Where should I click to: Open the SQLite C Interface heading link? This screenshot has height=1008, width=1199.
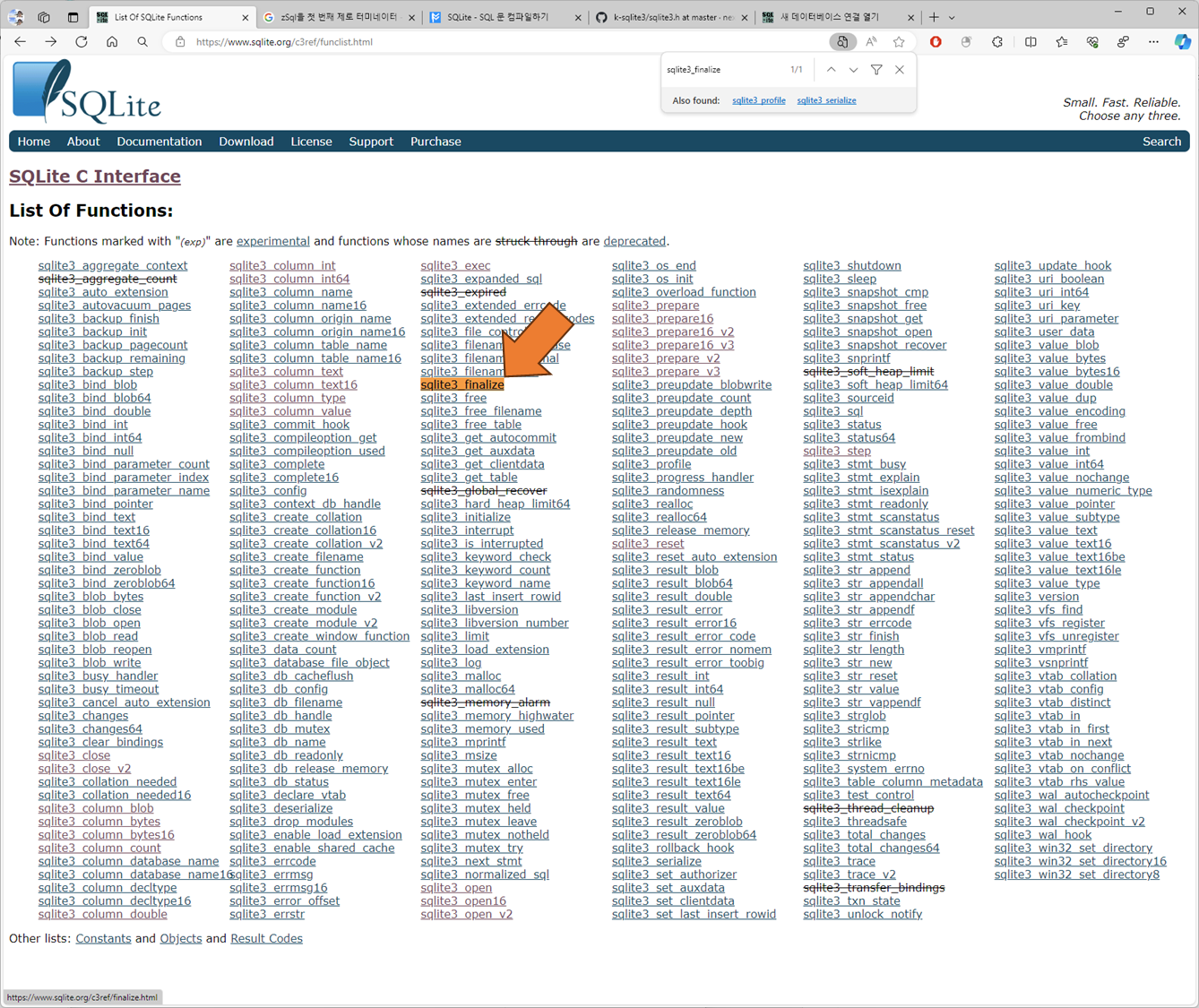tap(95, 177)
